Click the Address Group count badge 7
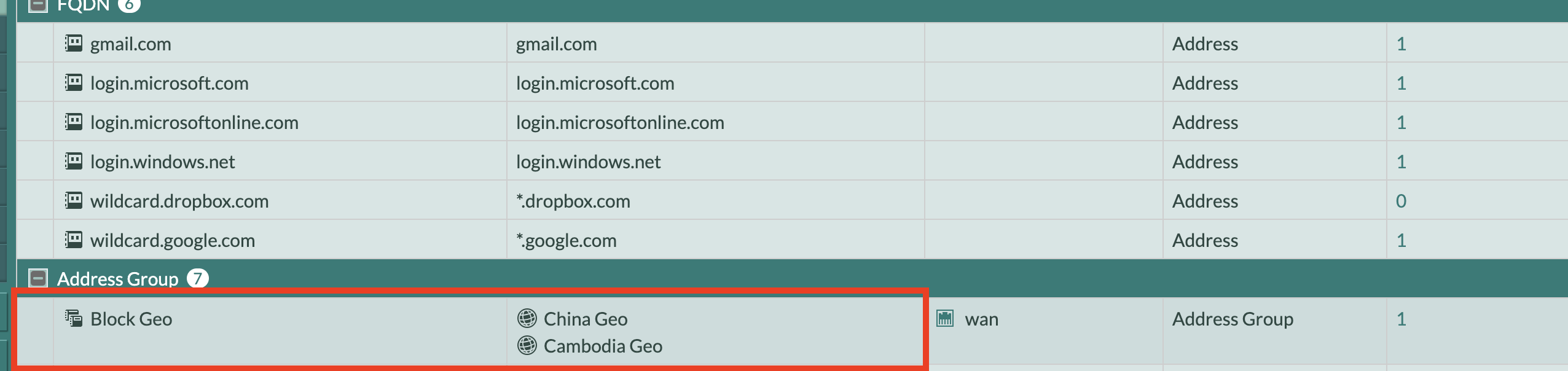The image size is (1568, 371). (x=197, y=278)
